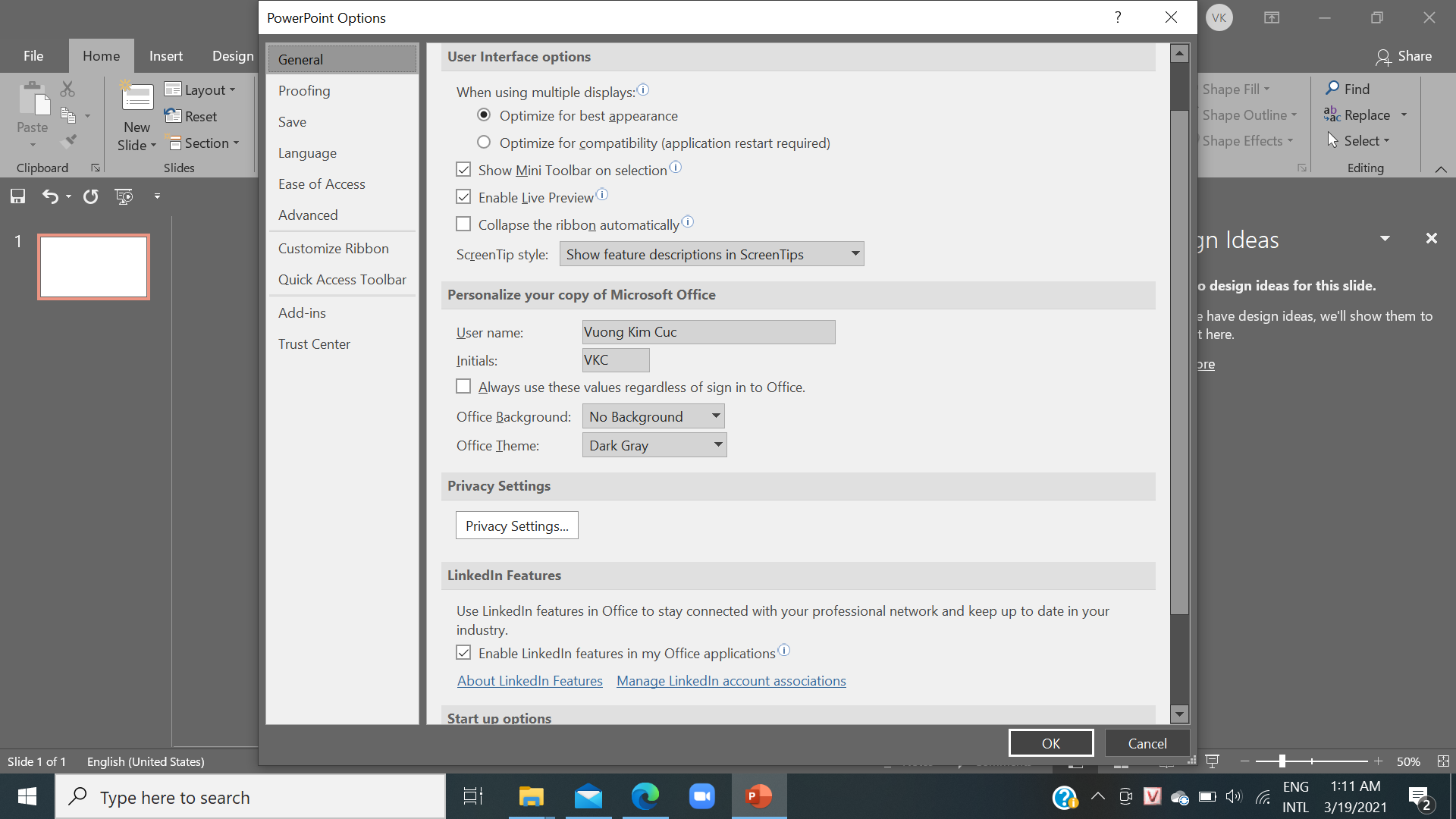The width and height of the screenshot is (1456, 819).
Task: Click the Replace icon in Editing group
Action: coord(1332,115)
